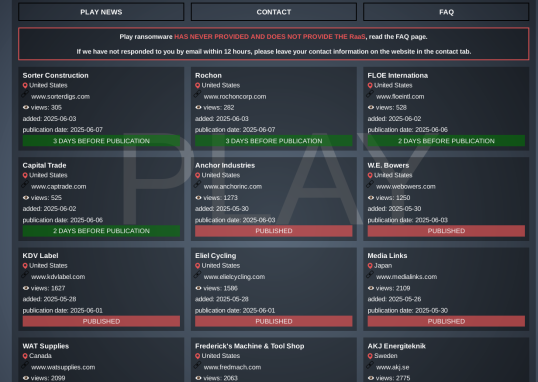Click the location pin on Rochon
The image size is (538, 382).
pos(198,85)
